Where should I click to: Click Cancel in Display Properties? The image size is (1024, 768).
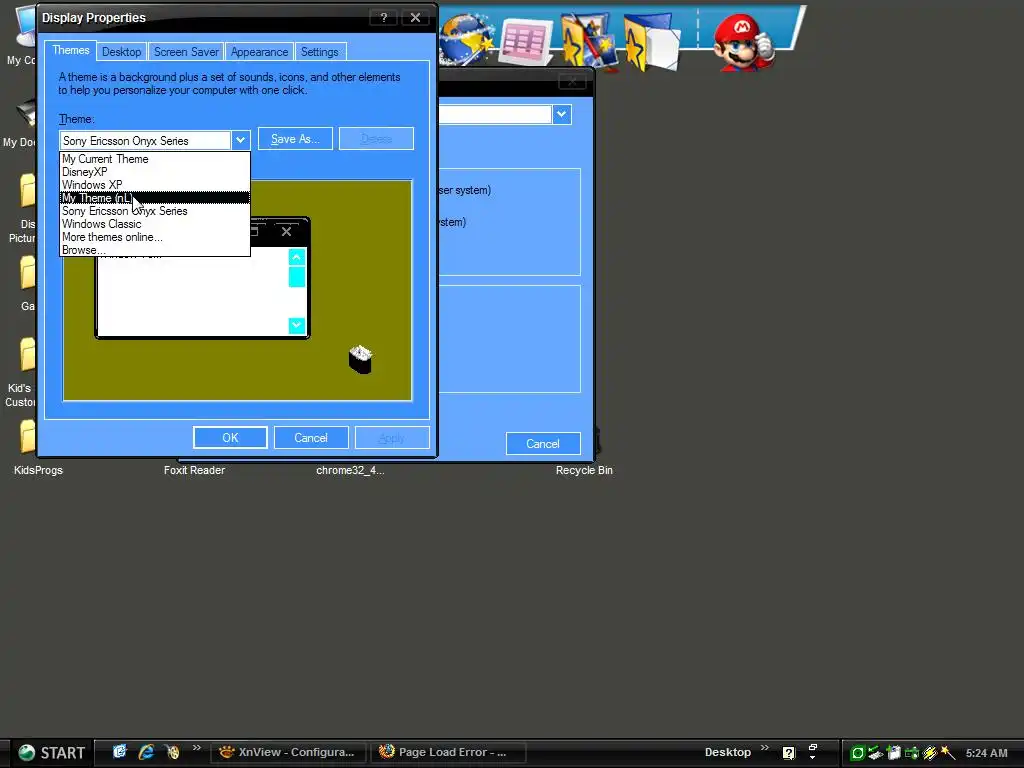(x=311, y=438)
